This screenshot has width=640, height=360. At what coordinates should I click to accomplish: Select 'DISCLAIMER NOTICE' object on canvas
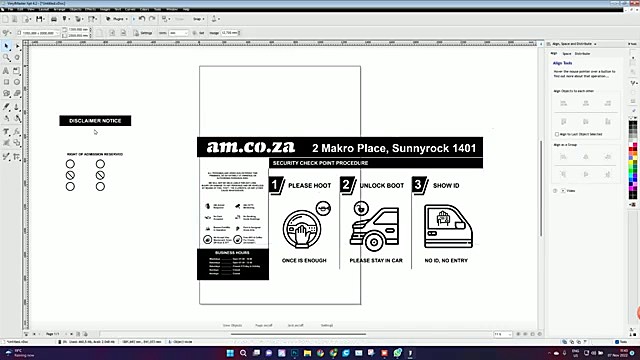click(95, 120)
